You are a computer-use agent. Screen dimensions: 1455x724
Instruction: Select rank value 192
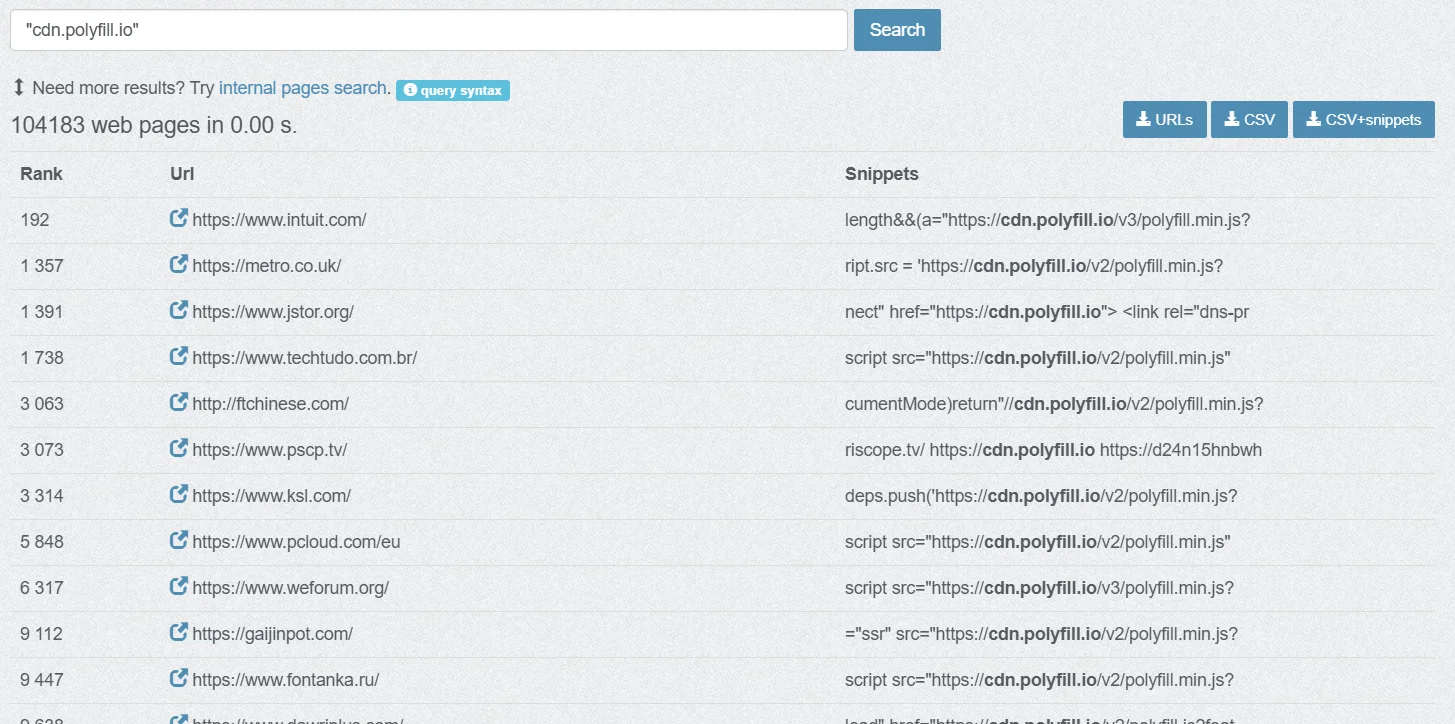(34, 220)
